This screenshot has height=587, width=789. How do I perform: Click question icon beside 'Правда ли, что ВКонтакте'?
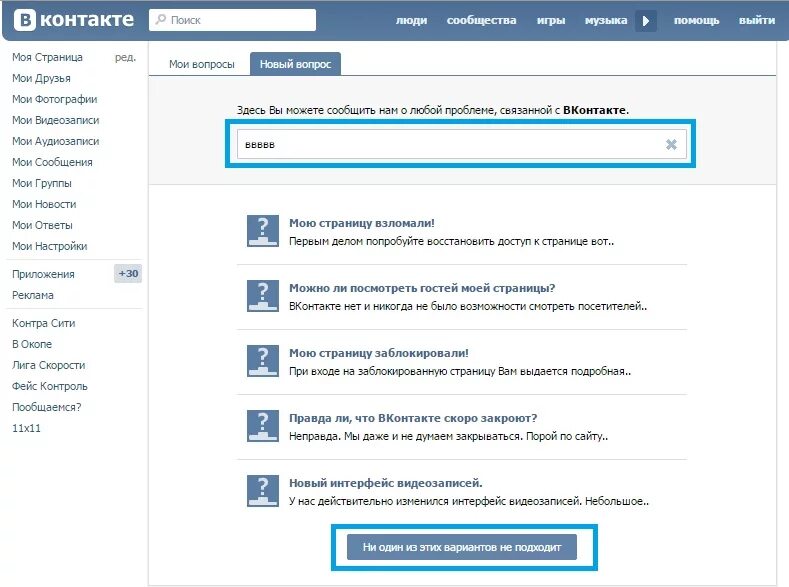[x=263, y=426]
